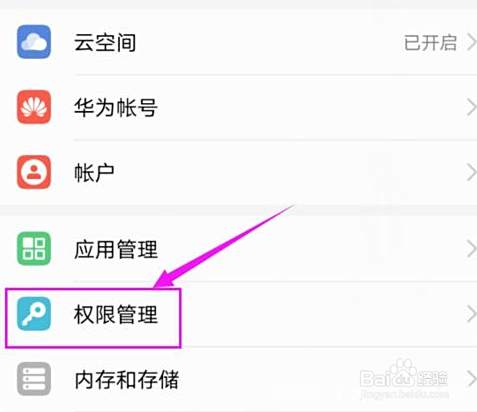Expand 帐户 using its chevron arrow
Screen dimensions: 477x412
click(471, 172)
